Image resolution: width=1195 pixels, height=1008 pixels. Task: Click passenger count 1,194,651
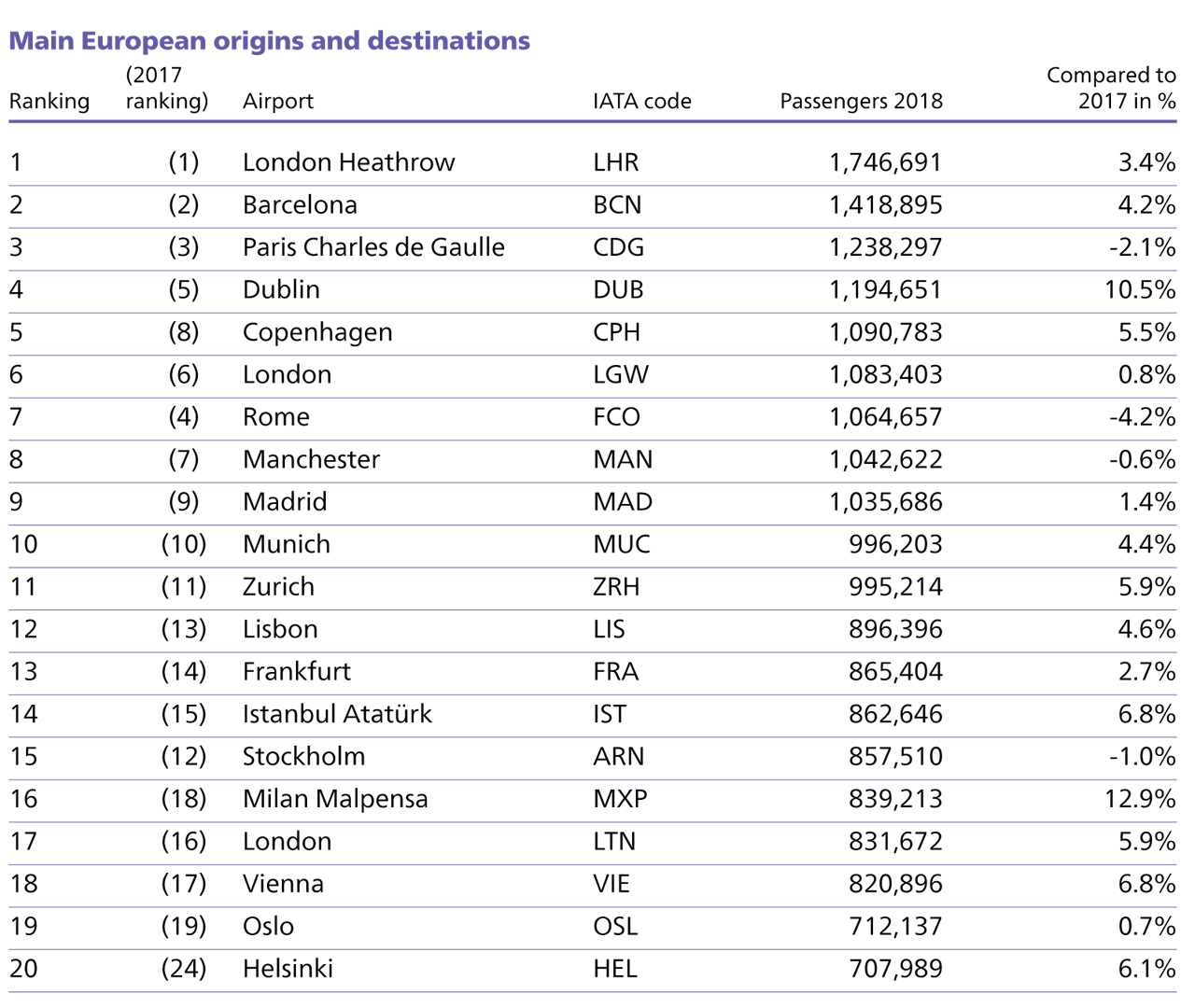[886, 289]
